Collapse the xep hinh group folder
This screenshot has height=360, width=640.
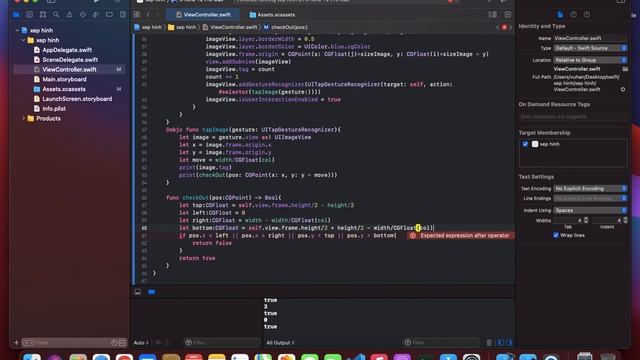(23, 40)
